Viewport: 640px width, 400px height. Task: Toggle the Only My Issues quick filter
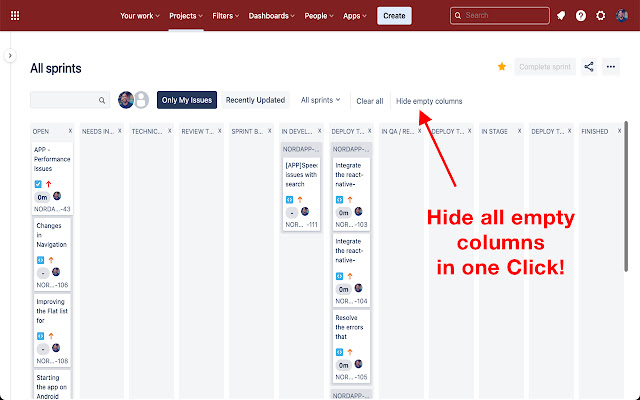(187, 100)
